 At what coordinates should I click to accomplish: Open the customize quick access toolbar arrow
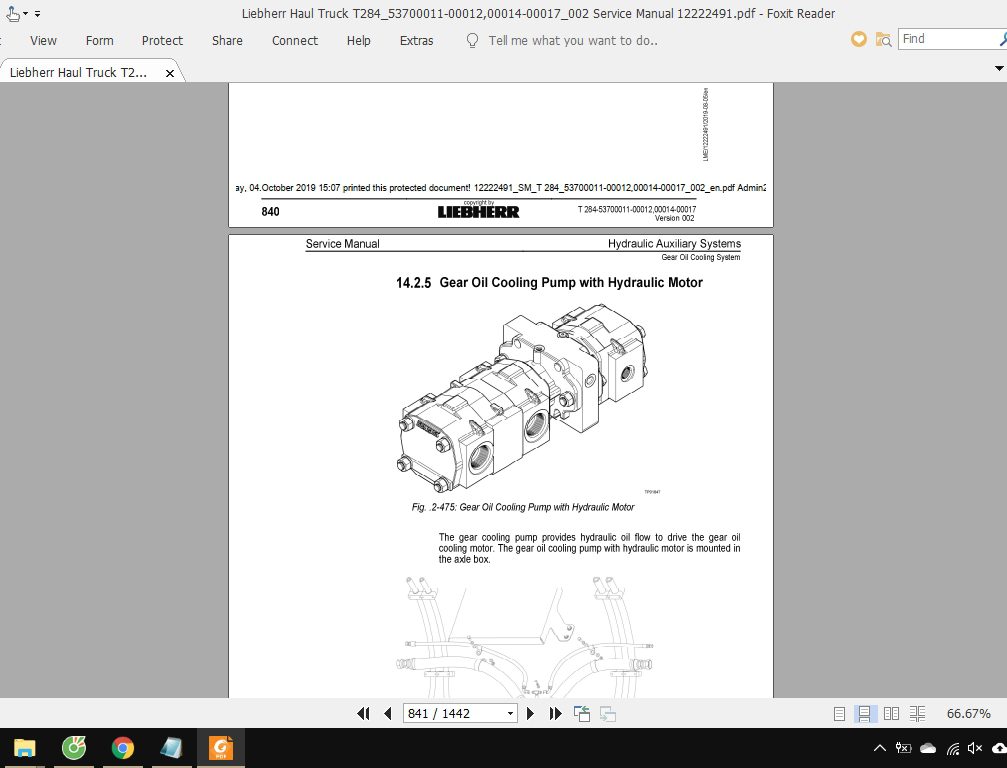(37, 13)
